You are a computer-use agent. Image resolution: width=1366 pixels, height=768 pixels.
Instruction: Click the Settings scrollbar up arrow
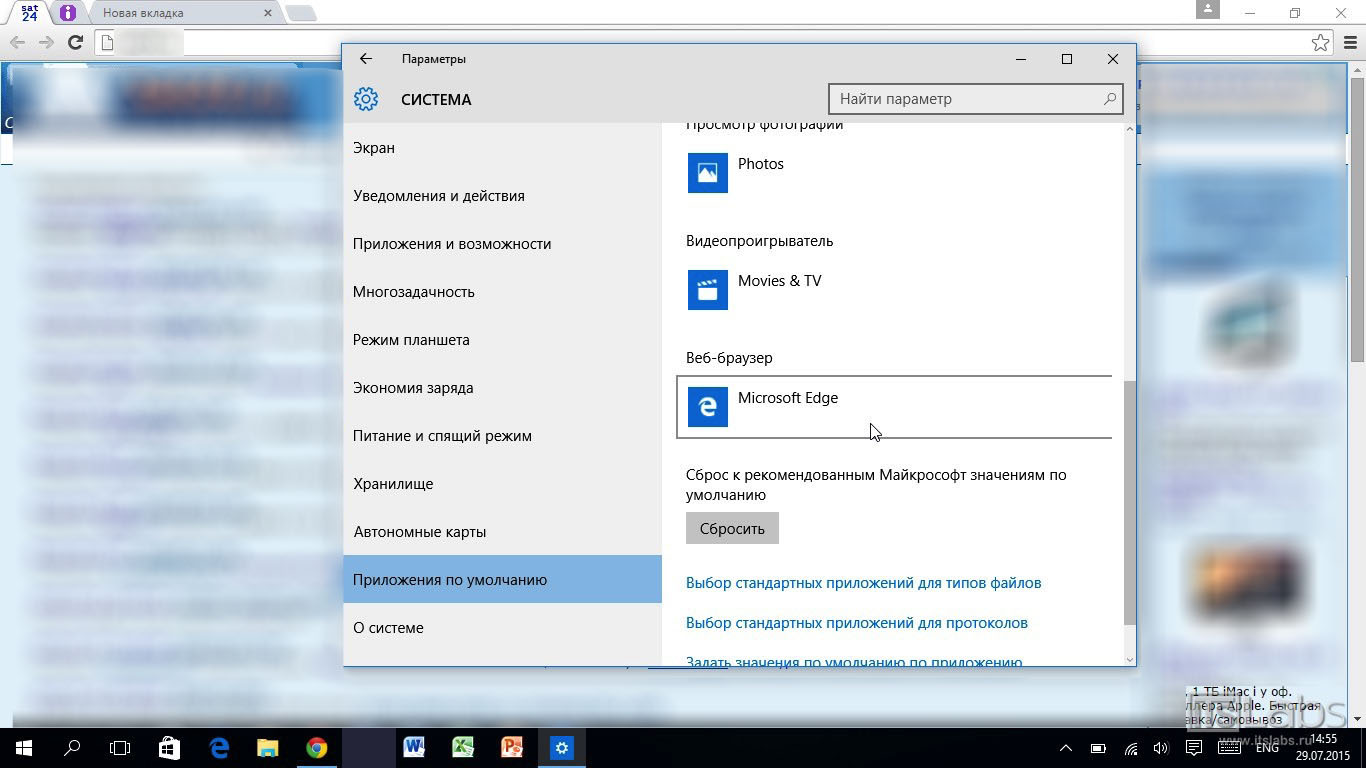1130,129
